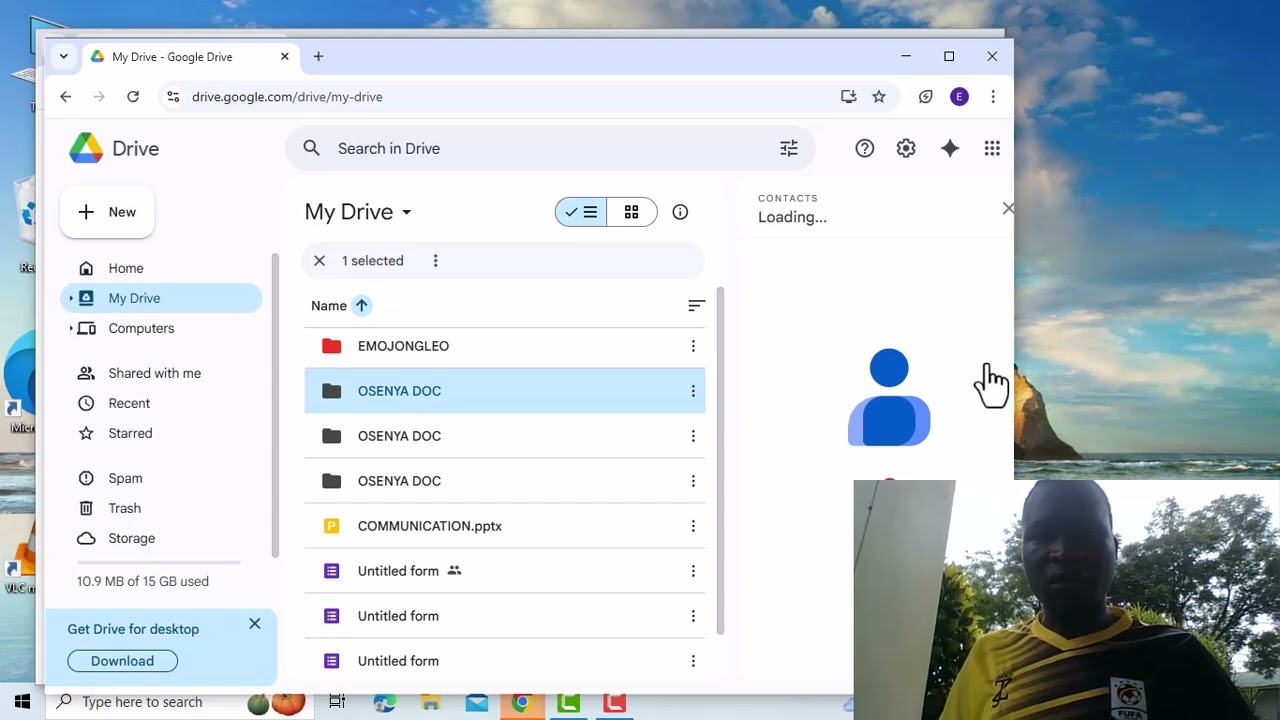Click the sidebar vertical scrollbar
The height and width of the screenshot is (720, 1280).
point(275,405)
